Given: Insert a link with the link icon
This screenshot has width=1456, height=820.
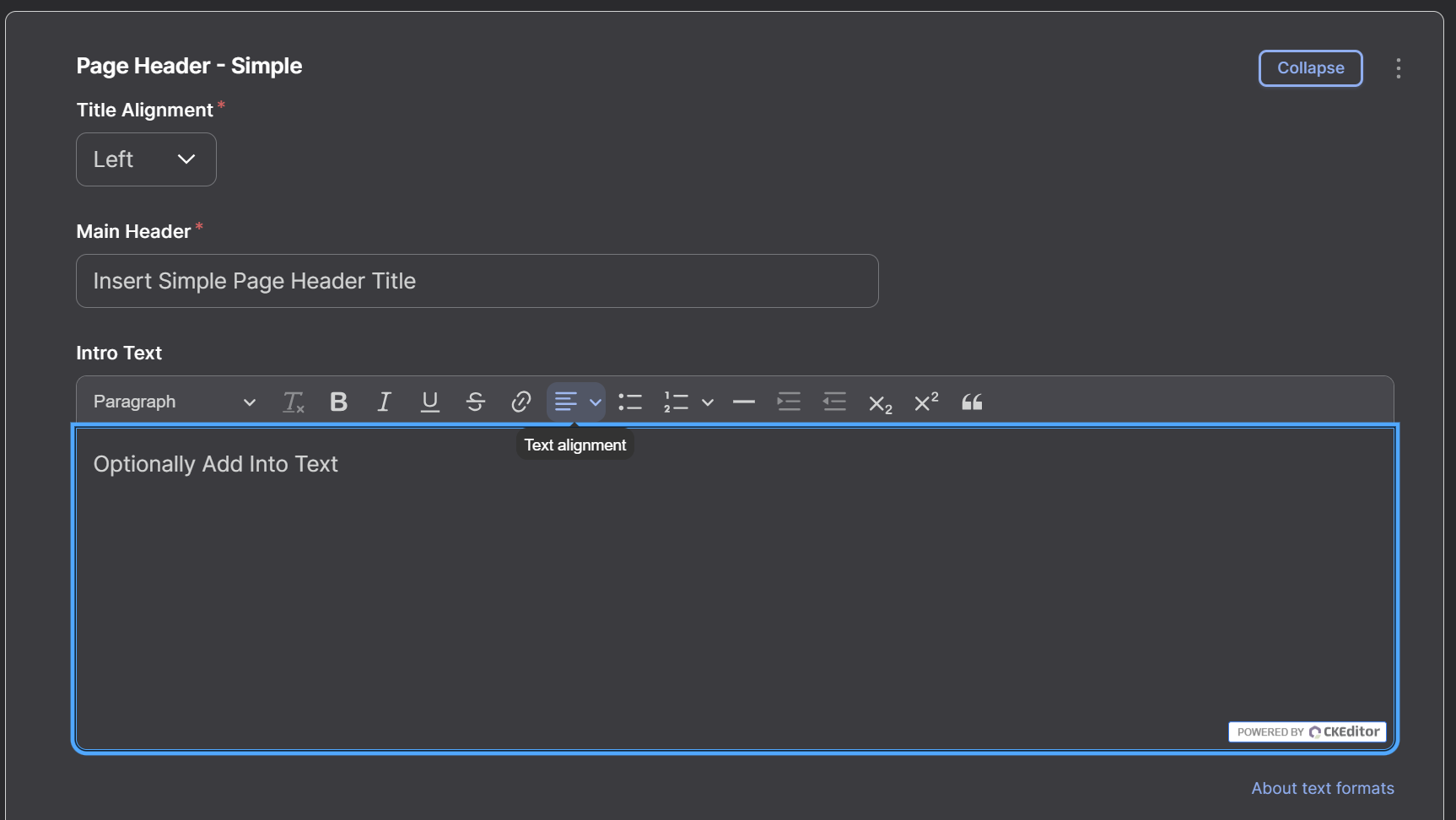Looking at the screenshot, I should [520, 402].
